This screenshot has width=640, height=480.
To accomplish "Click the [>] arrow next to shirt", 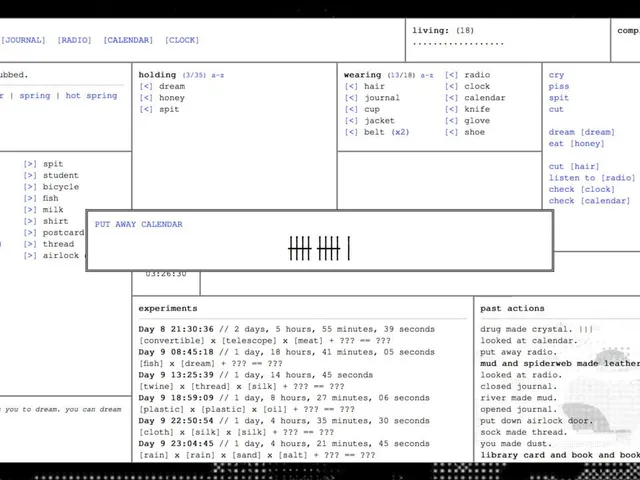I will [30, 221].
